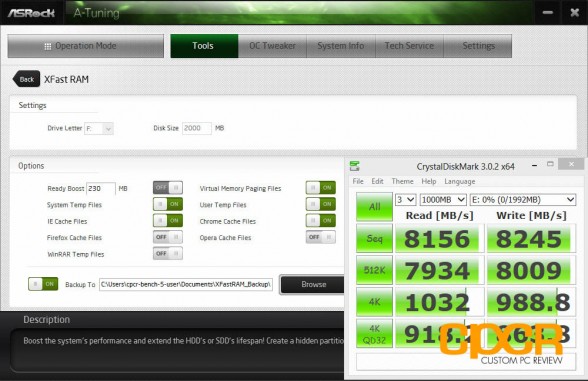
Task: Minimize the CrystalDiskMark window
Action: [534, 165]
